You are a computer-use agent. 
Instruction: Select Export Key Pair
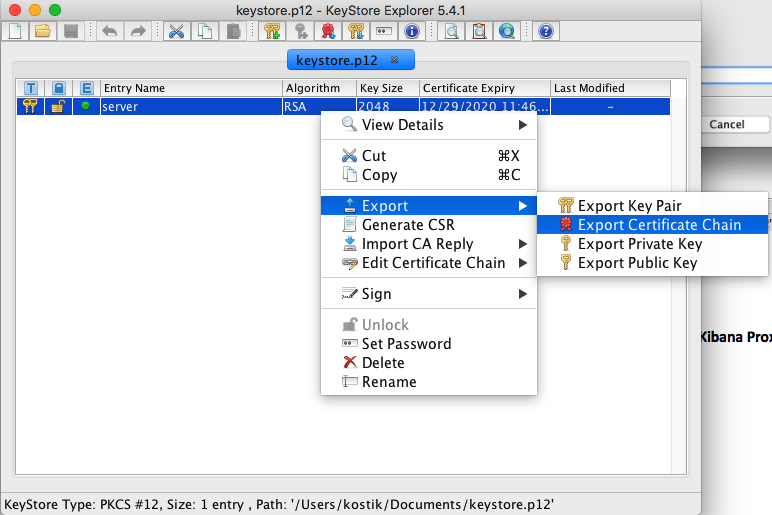pos(652,205)
